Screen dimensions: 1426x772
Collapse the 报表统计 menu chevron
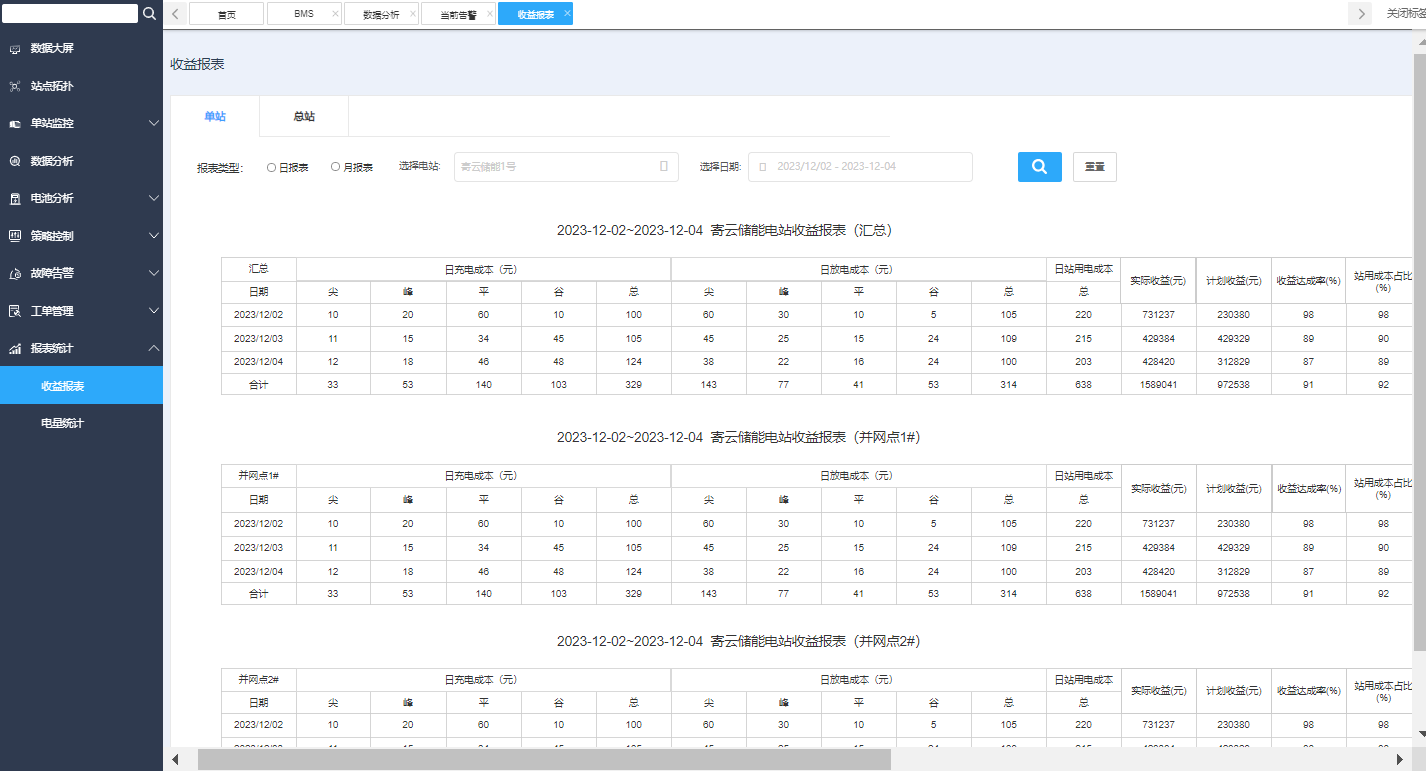[153, 348]
